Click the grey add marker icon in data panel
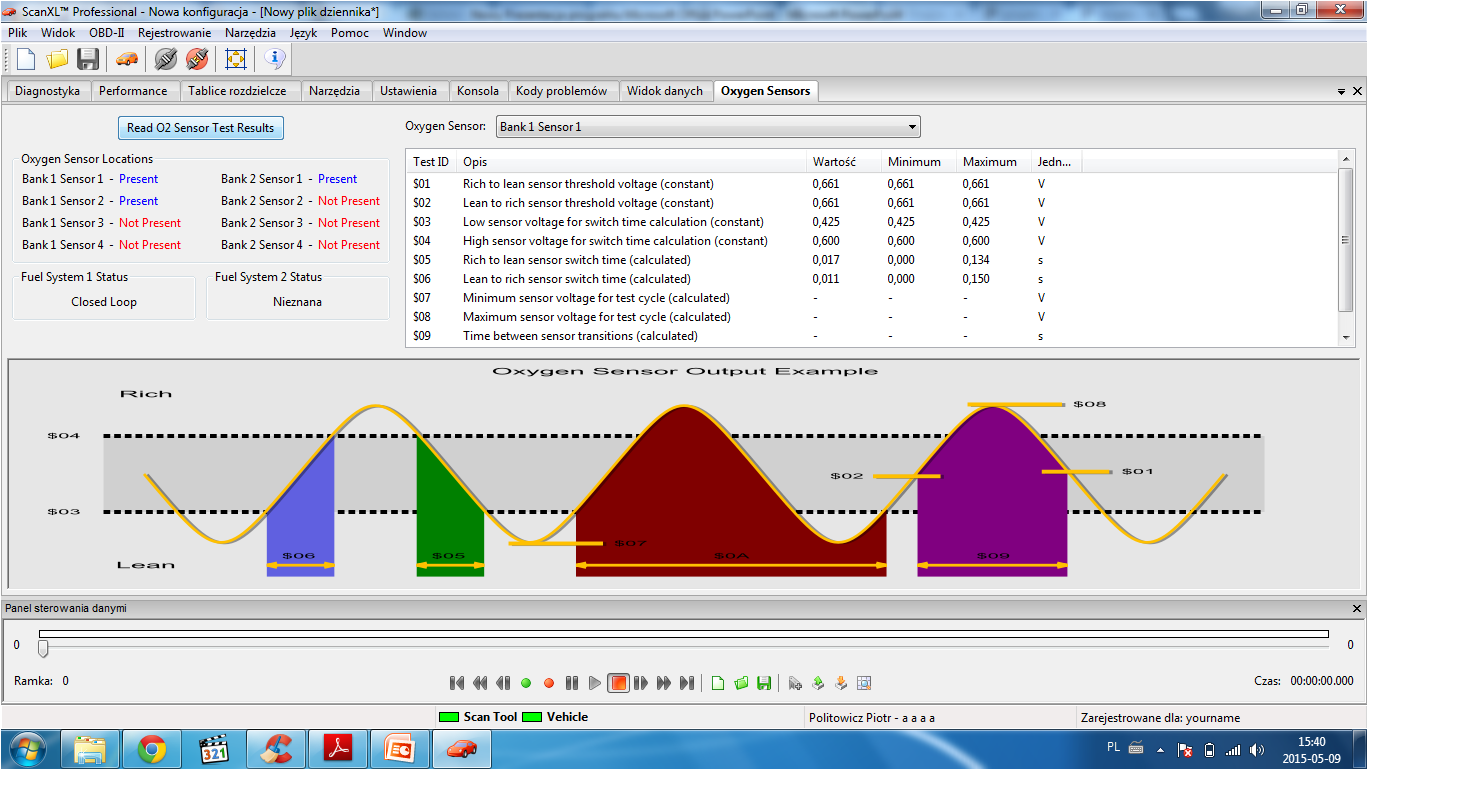Screen dimensions: 1472x800 click(x=795, y=683)
